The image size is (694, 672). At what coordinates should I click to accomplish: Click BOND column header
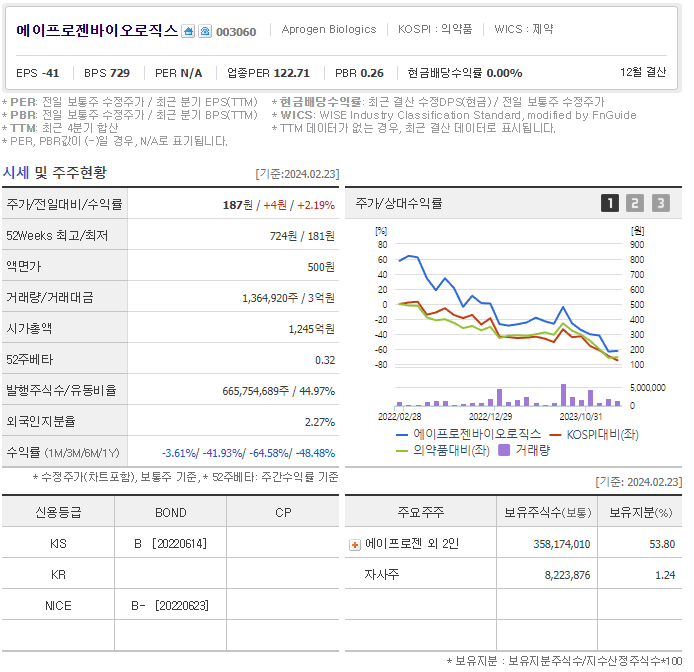(170, 513)
